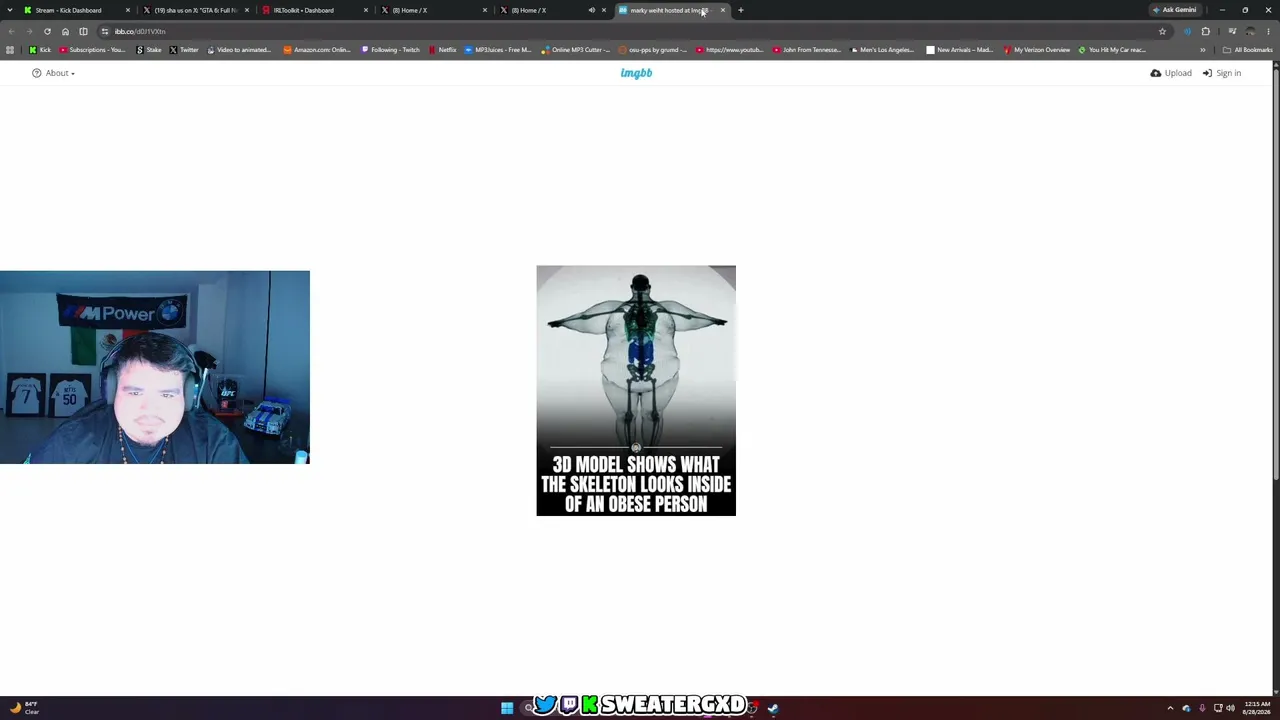Open a new browser tab
Viewport: 1280px width, 720px height.
pos(740,10)
